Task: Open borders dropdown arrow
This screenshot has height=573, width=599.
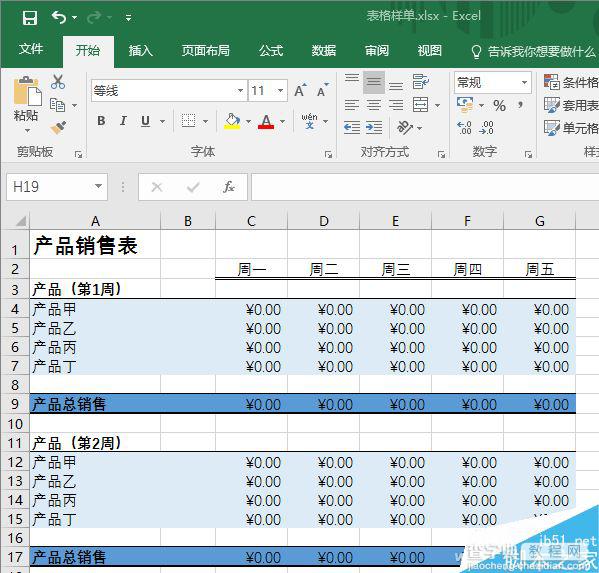Action: click(206, 121)
